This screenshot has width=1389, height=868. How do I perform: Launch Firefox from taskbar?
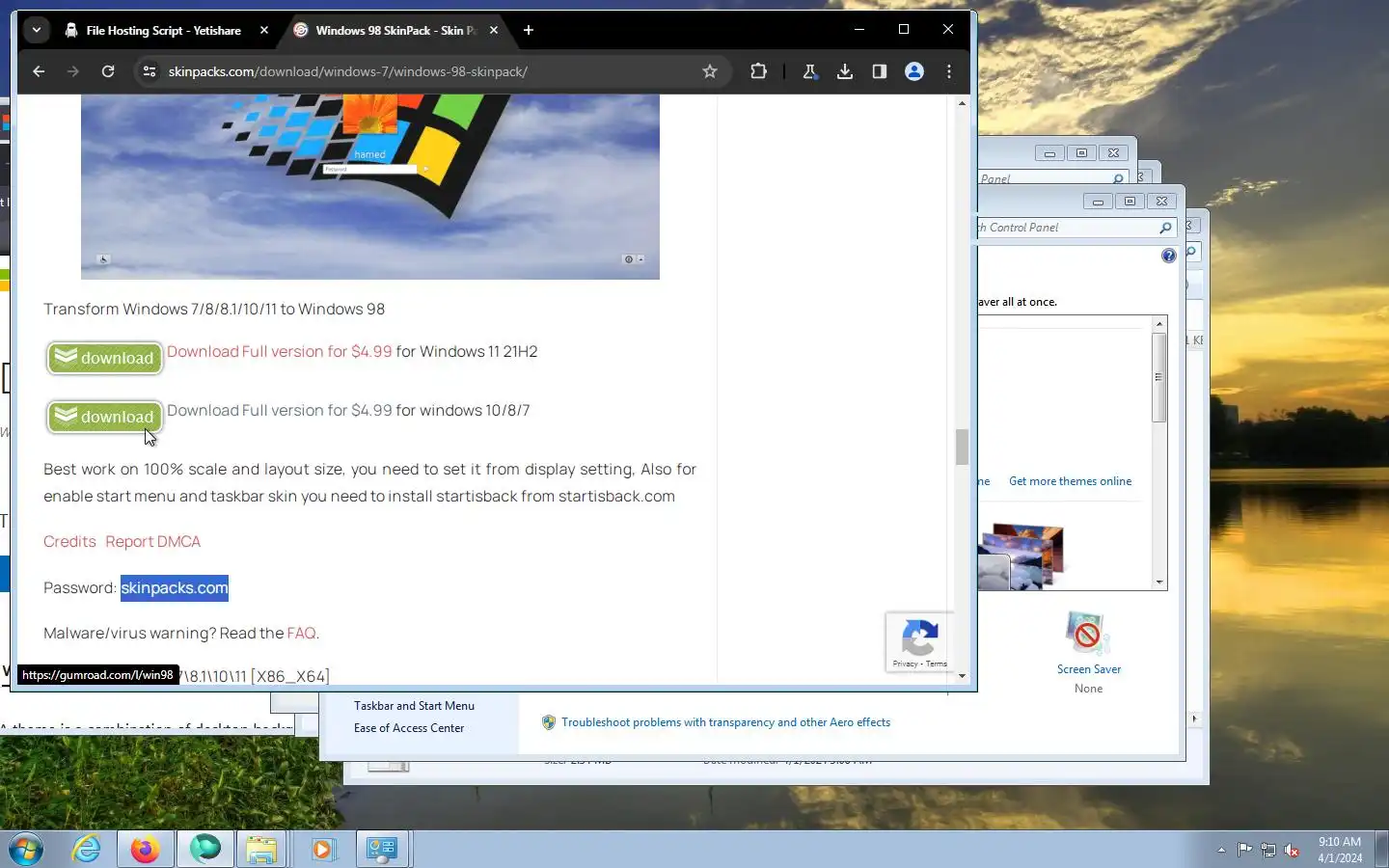click(x=146, y=850)
